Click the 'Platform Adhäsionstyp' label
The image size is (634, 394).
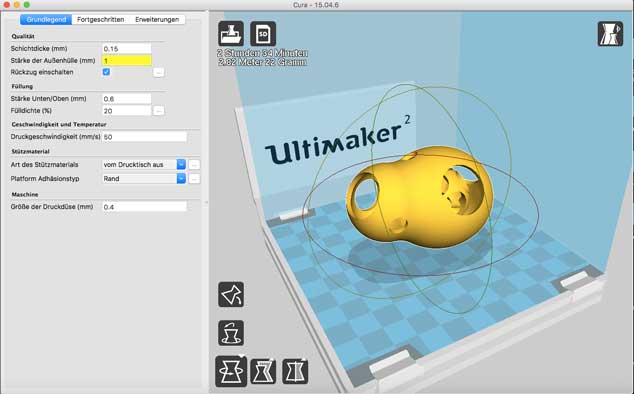(x=45, y=178)
